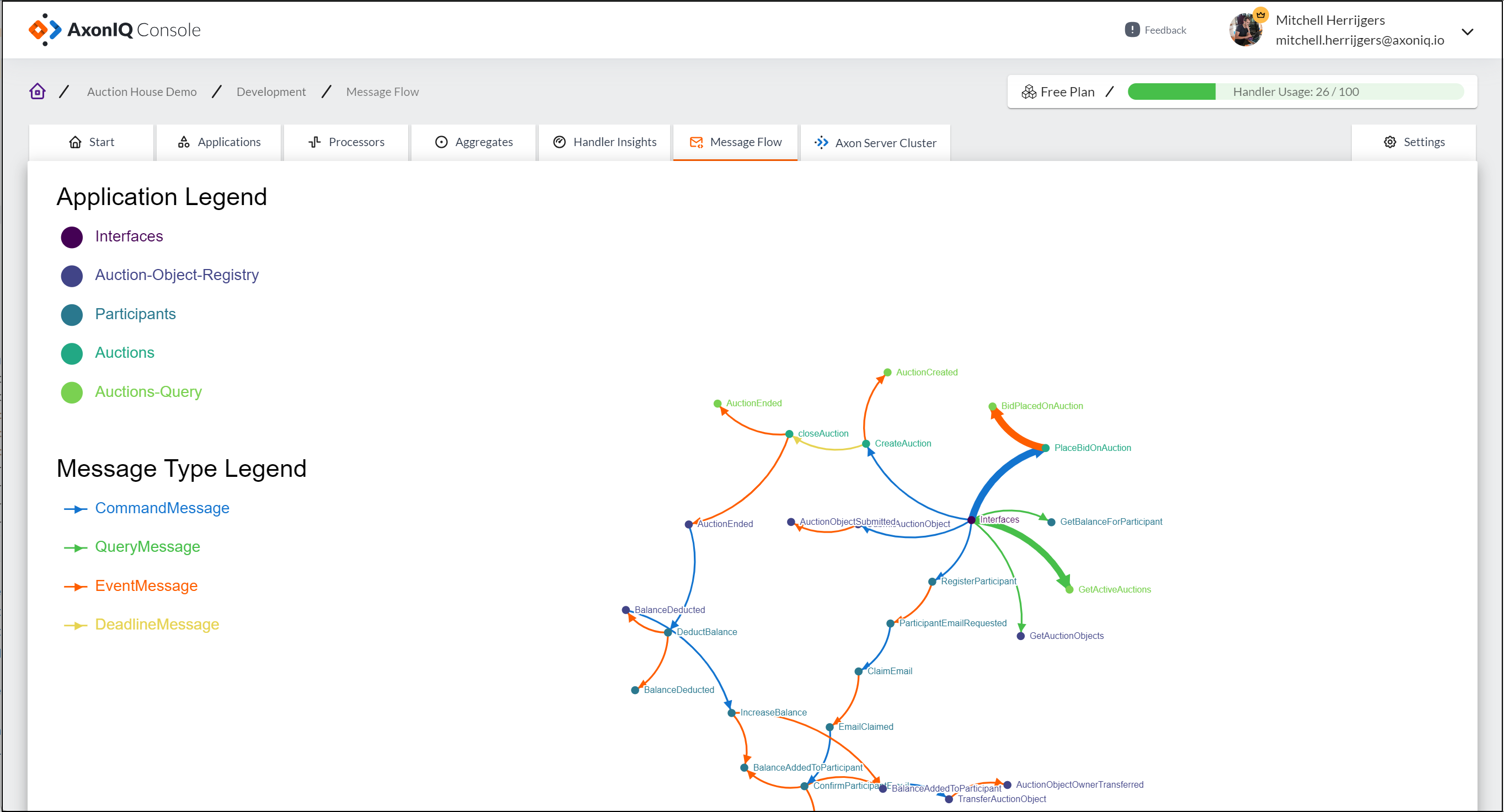Select the IncreaseBalance graph node
This screenshot has height=812, width=1504.
[730, 712]
